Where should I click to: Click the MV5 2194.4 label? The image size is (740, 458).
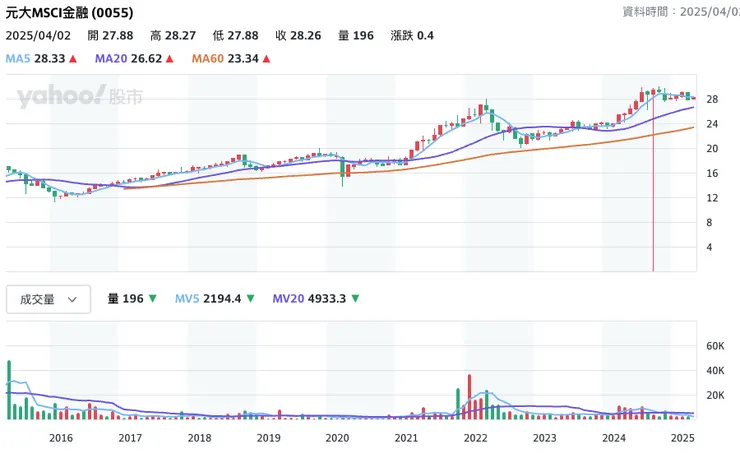click(208, 298)
